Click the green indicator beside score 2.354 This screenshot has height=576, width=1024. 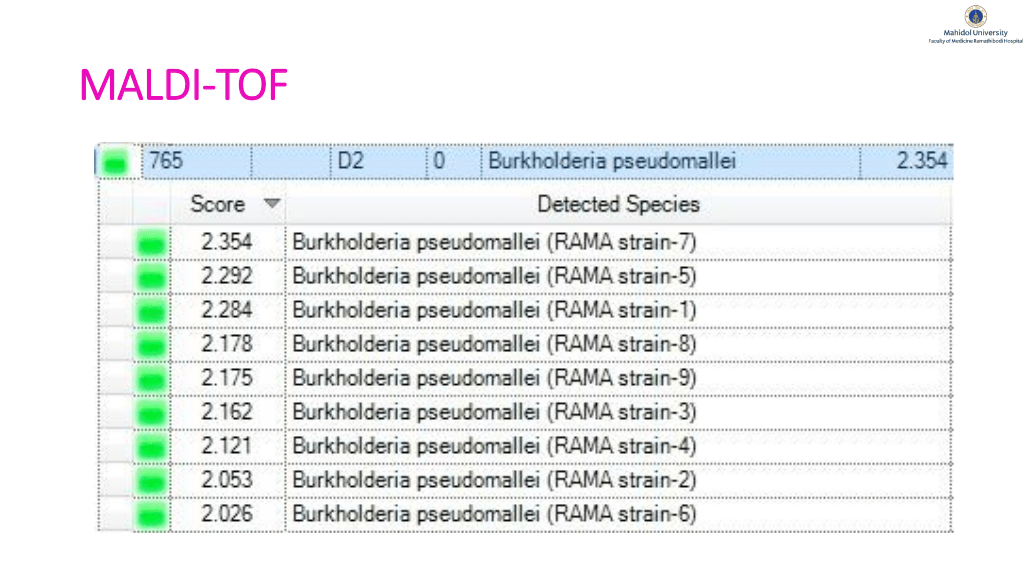pyautogui.click(x=151, y=242)
